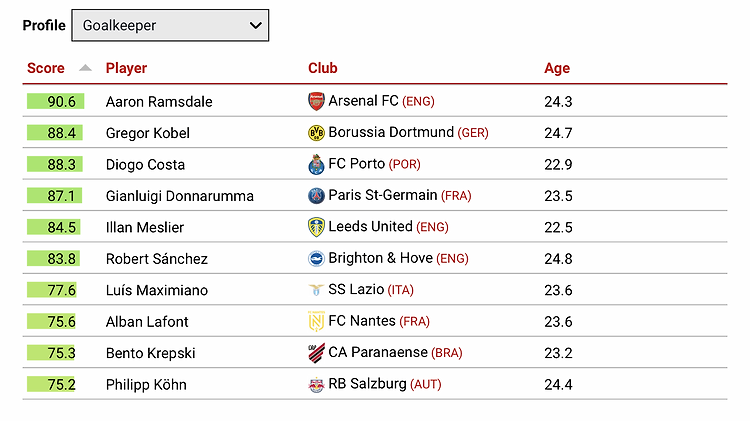Click the Arsenal FC club crest
The width and height of the screenshot is (750, 421).
316,101
